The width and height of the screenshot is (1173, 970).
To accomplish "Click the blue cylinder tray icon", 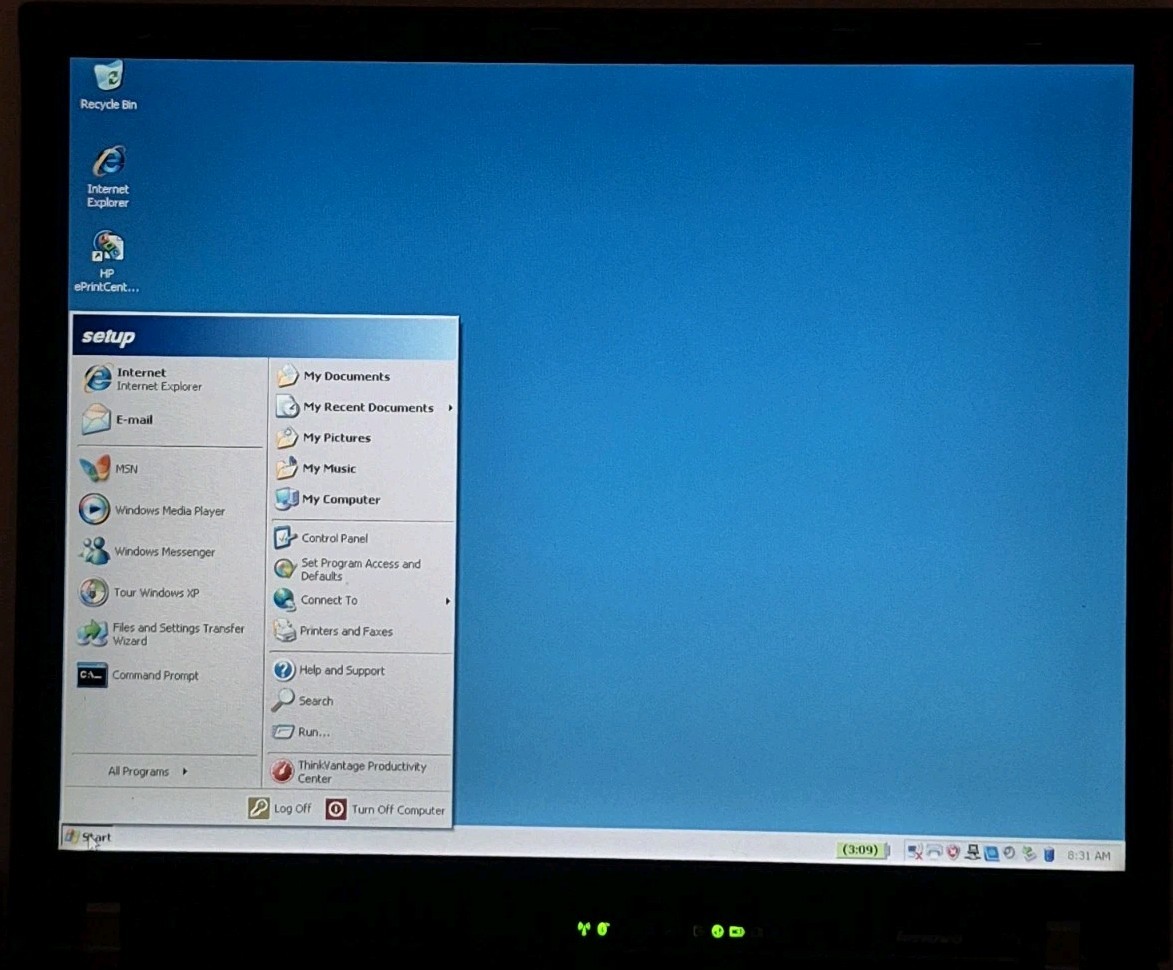I will [x=1049, y=854].
